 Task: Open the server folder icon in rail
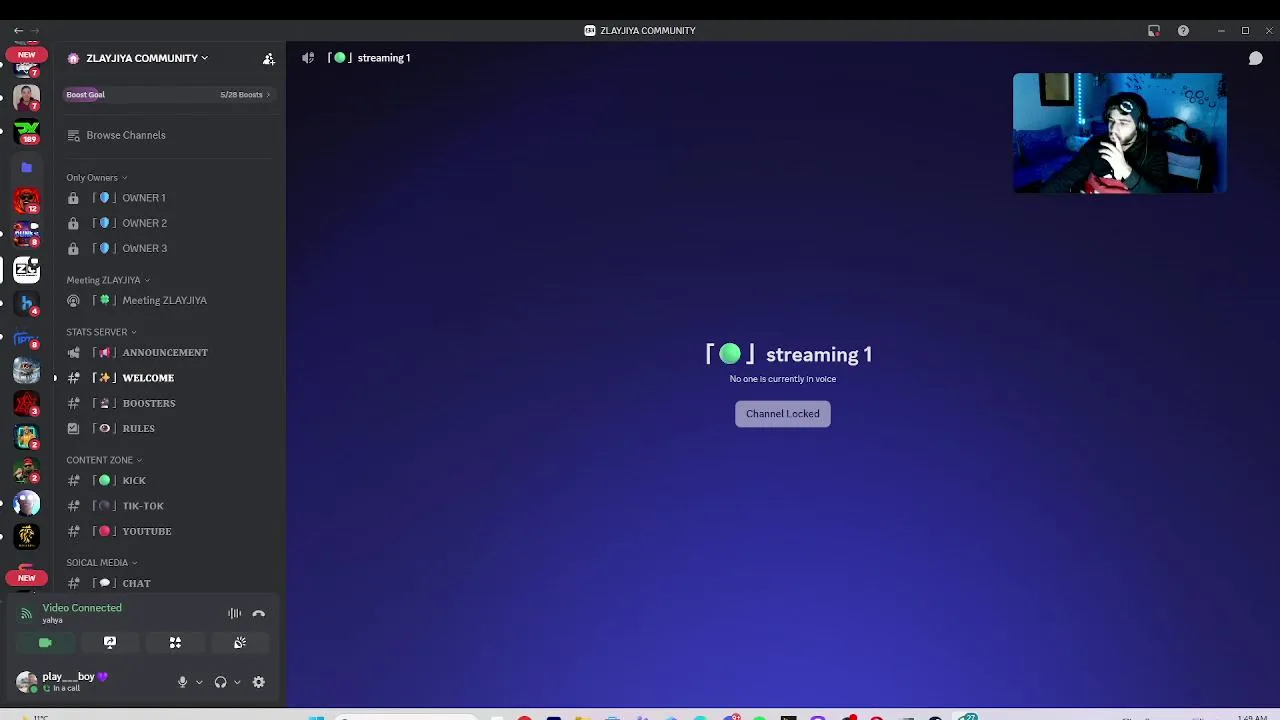[27, 168]
